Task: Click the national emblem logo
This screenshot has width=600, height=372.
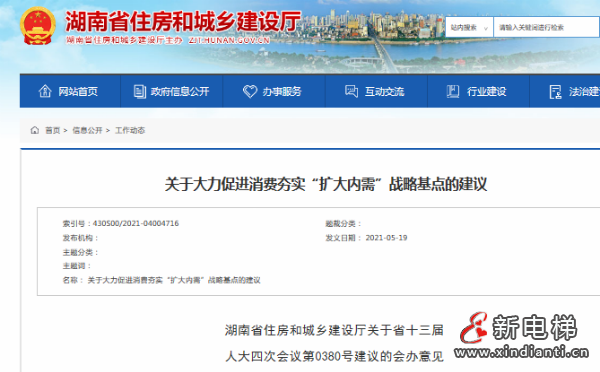Action: click(x=38, y=25)
